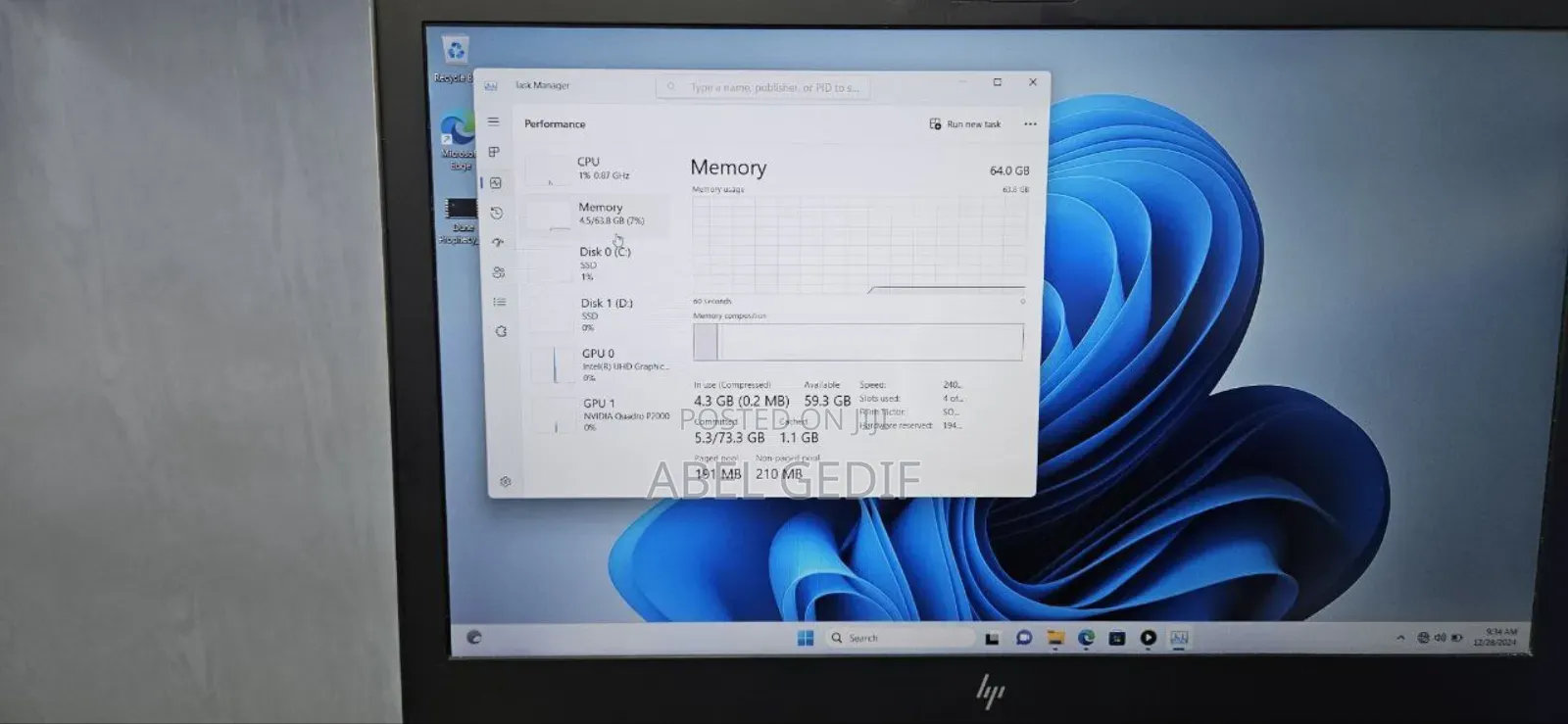Maximize the Task Manager window
1568x724 pixels.
998,82
